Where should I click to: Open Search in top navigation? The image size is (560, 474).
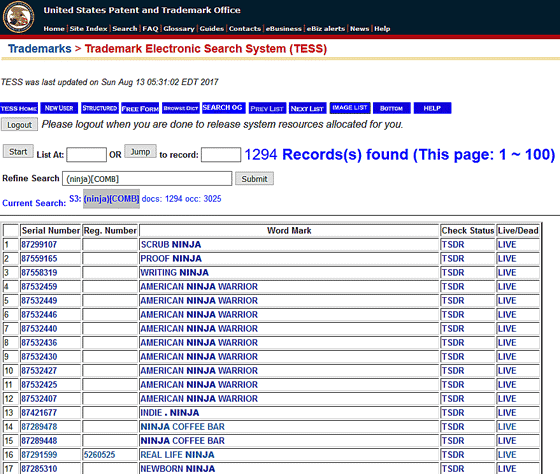tap(125, 29)
